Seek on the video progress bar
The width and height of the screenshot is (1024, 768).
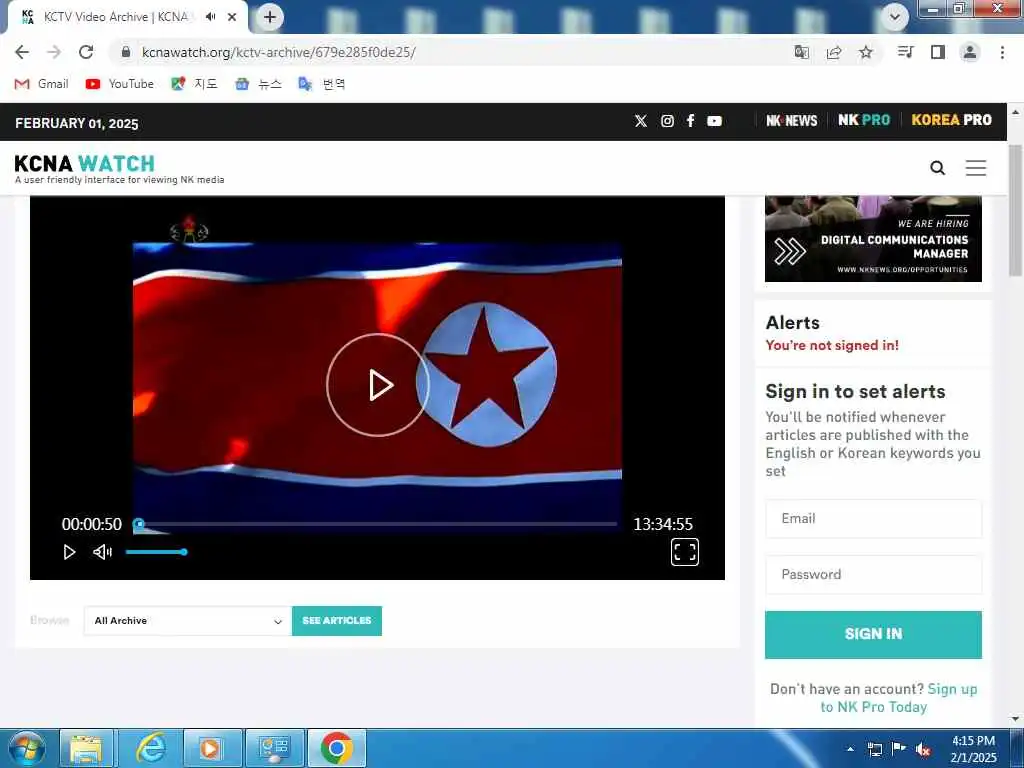click(376, 524)
